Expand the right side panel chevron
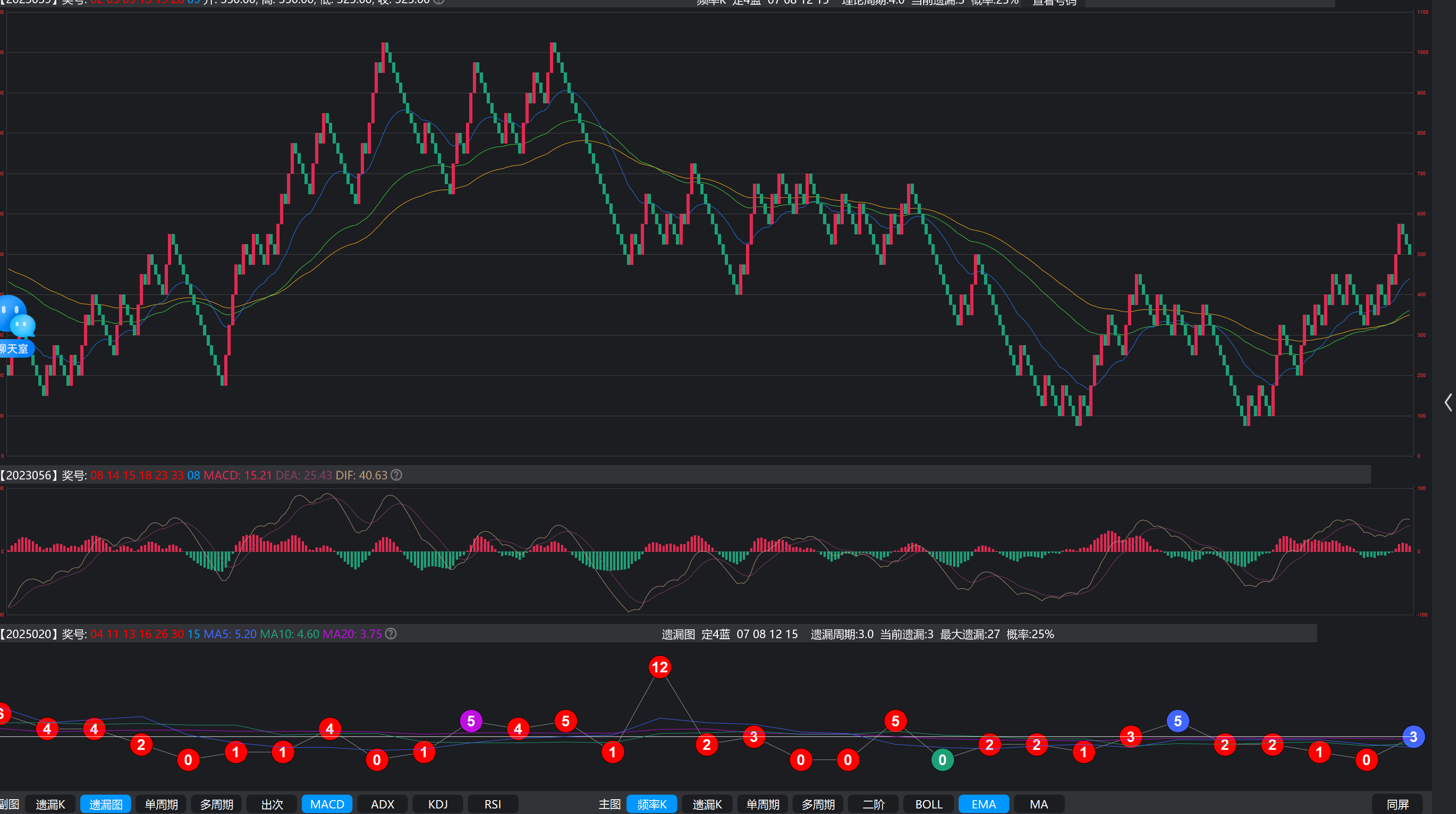Viewport: 1456px width, 814px height. [1448, 402]
